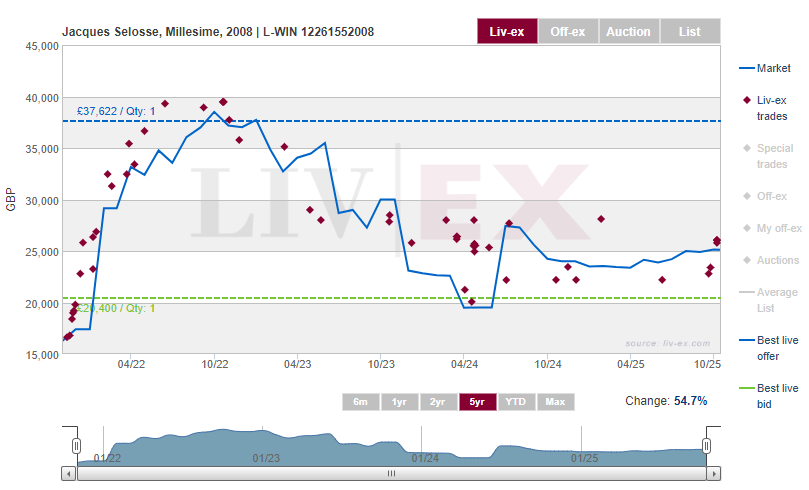Click the highest trade diamond near 10/22
The width and height of the screenshot is (809, 490).
[x=223, y=102]
